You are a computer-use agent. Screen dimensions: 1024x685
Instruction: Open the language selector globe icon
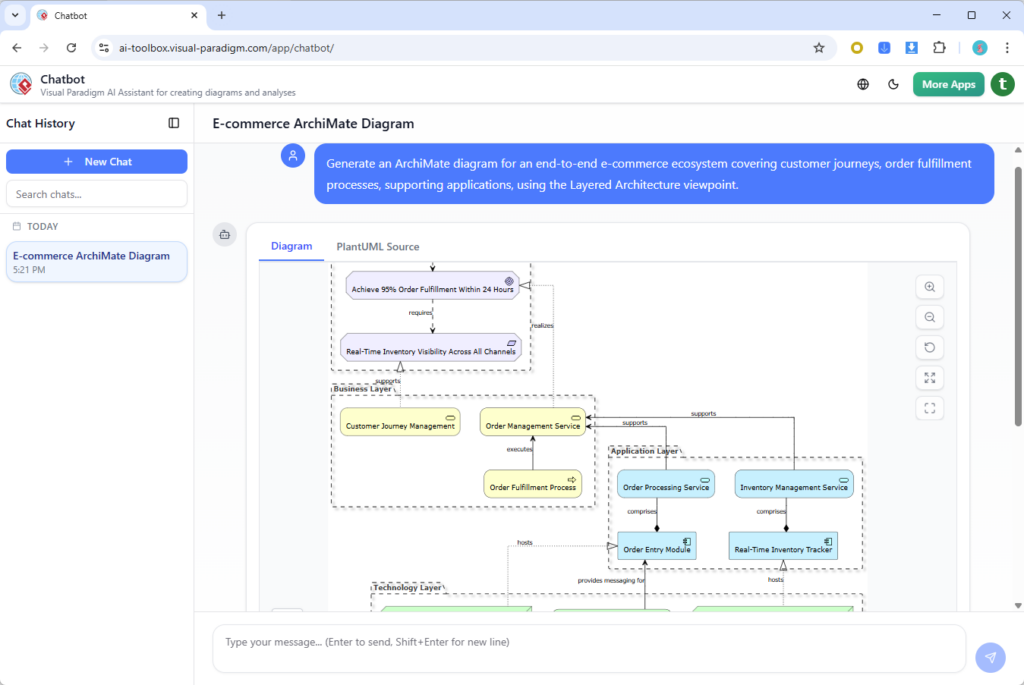point(862,84)
